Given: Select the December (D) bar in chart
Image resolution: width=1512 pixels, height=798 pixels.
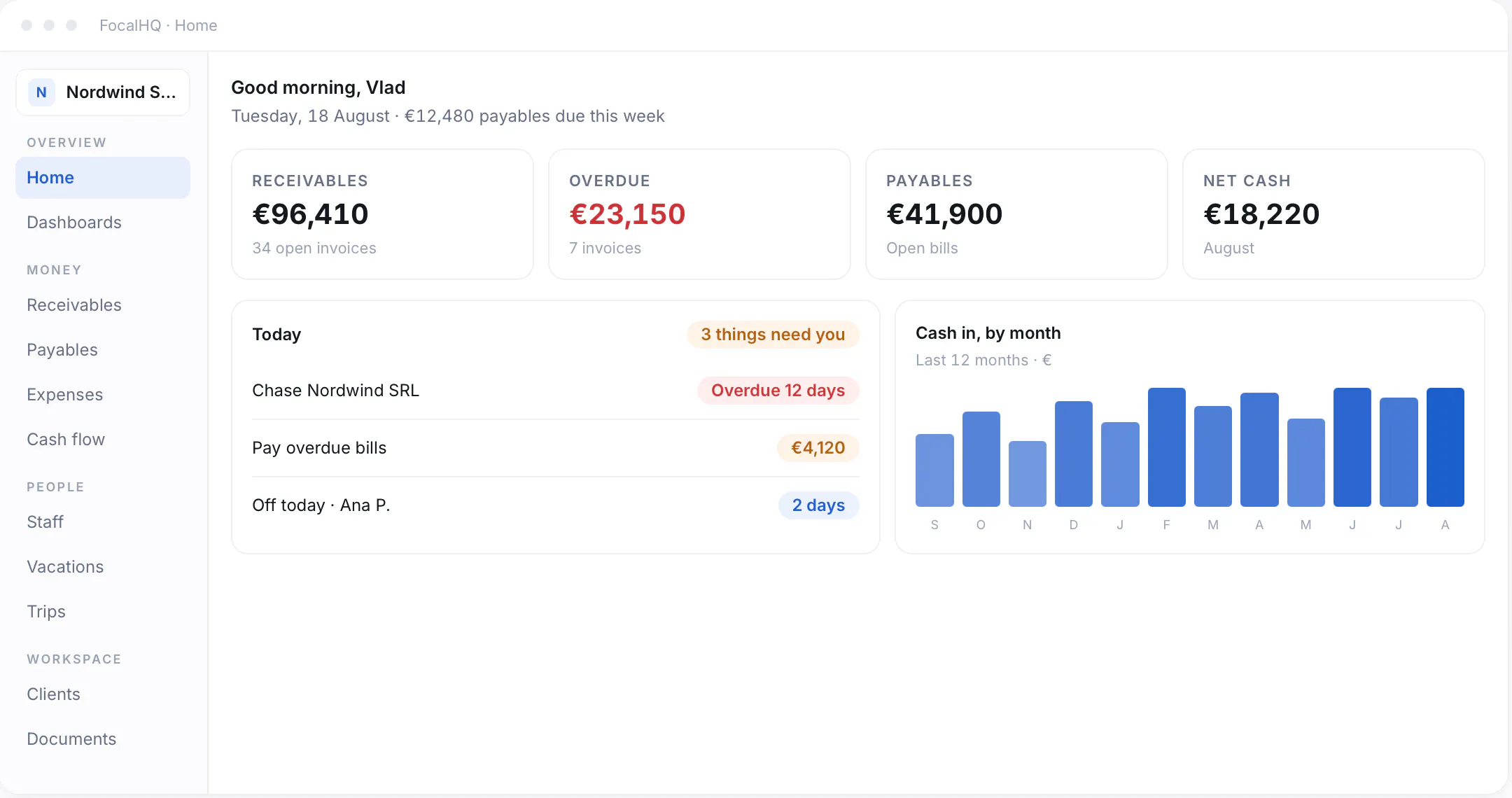Looking at the screenshot, I should [1074, 454].
